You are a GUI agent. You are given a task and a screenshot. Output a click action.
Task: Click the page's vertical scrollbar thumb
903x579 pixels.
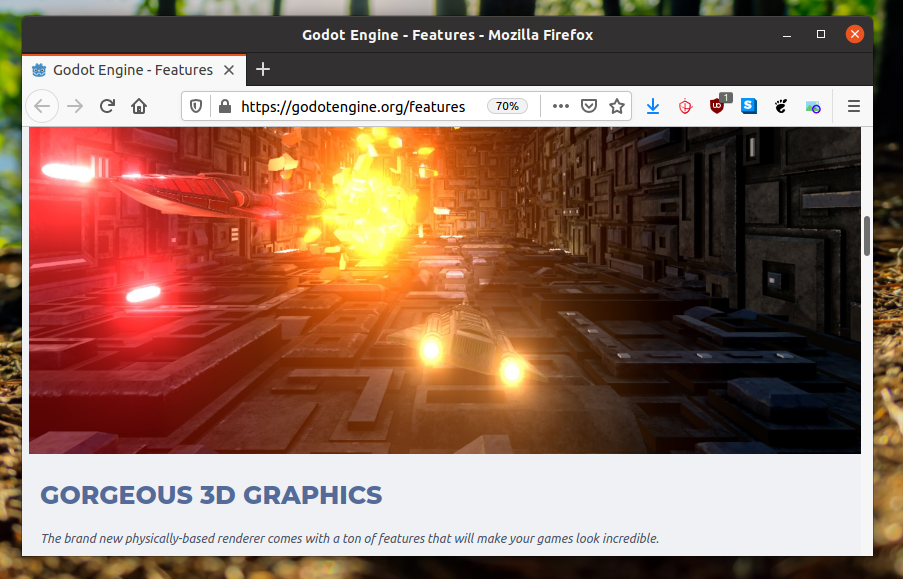[867, 235]
